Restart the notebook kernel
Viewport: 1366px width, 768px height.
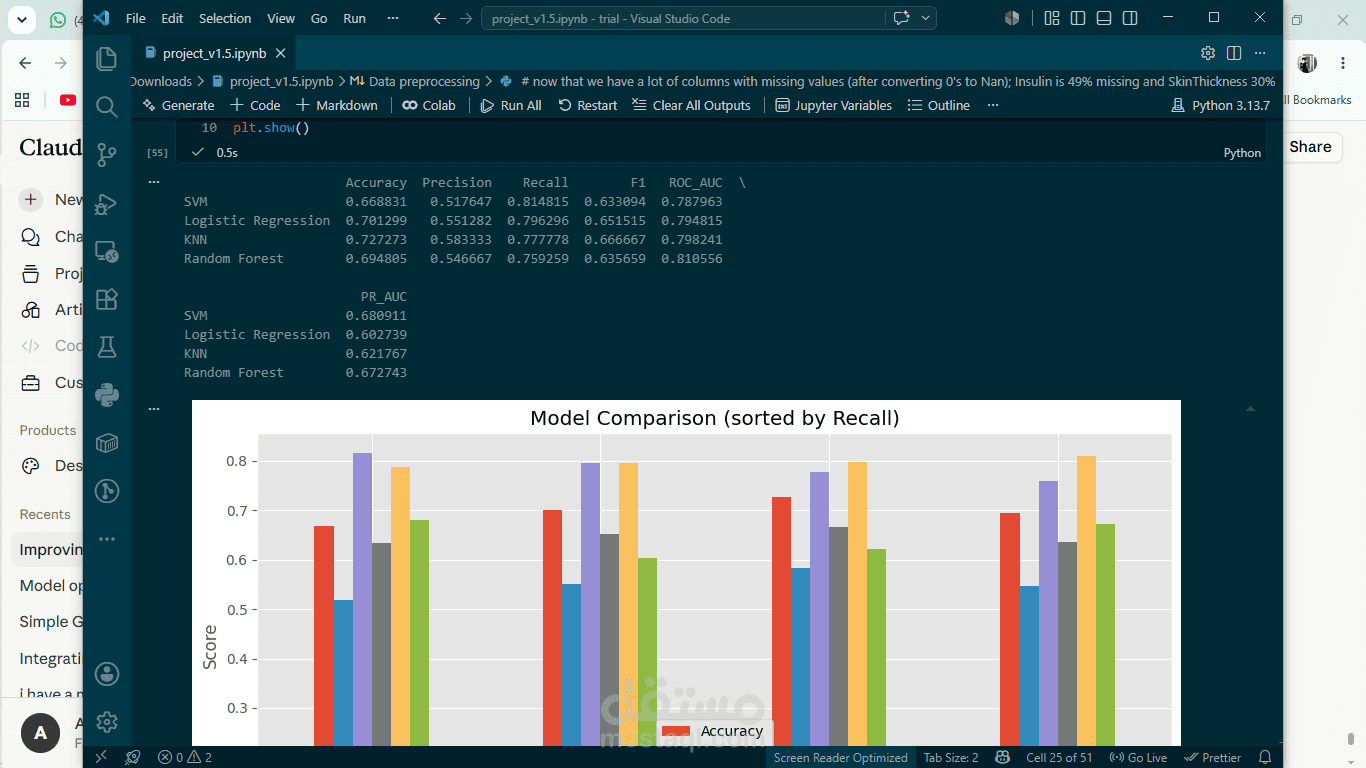[x=588, y=105]
